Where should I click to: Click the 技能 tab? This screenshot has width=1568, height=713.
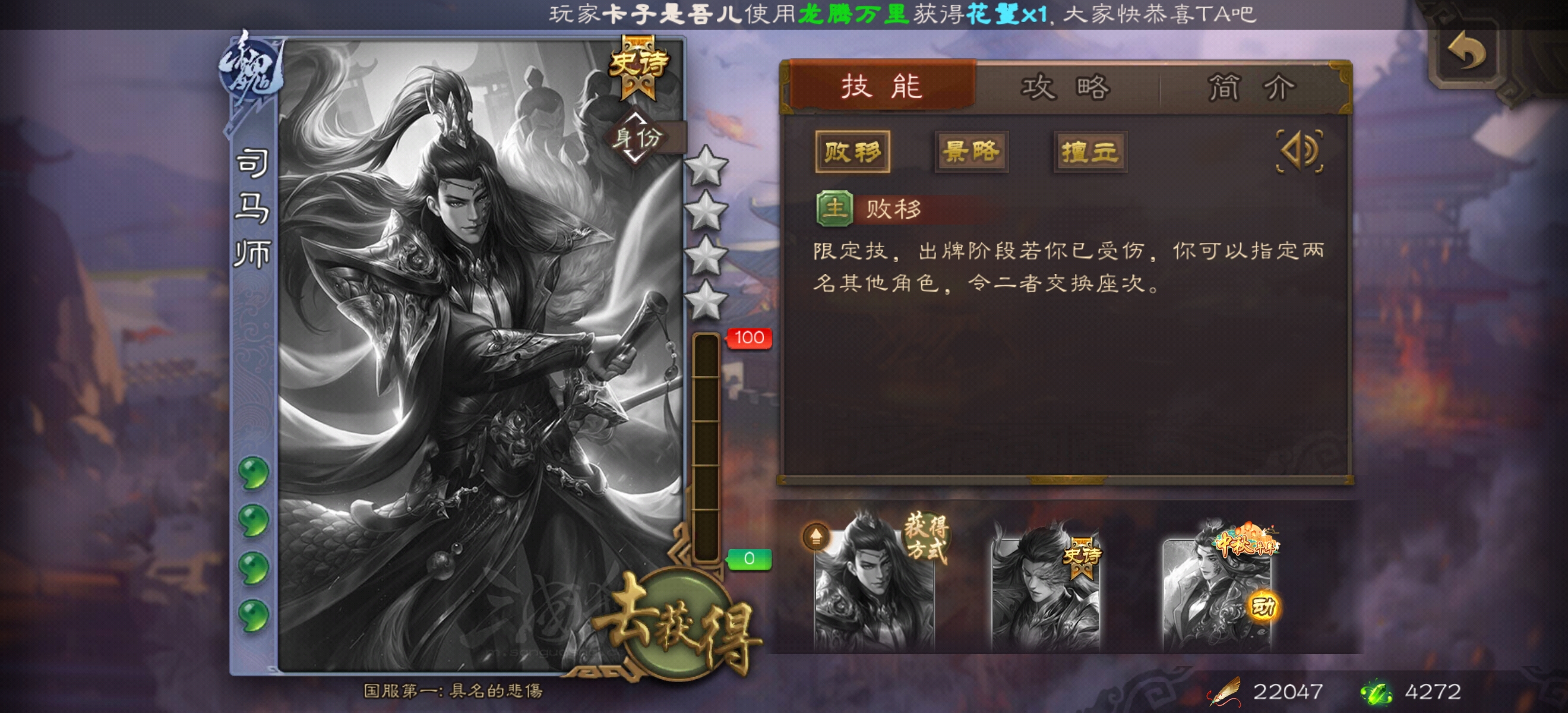pyautogui.click(x=882, y=86)
